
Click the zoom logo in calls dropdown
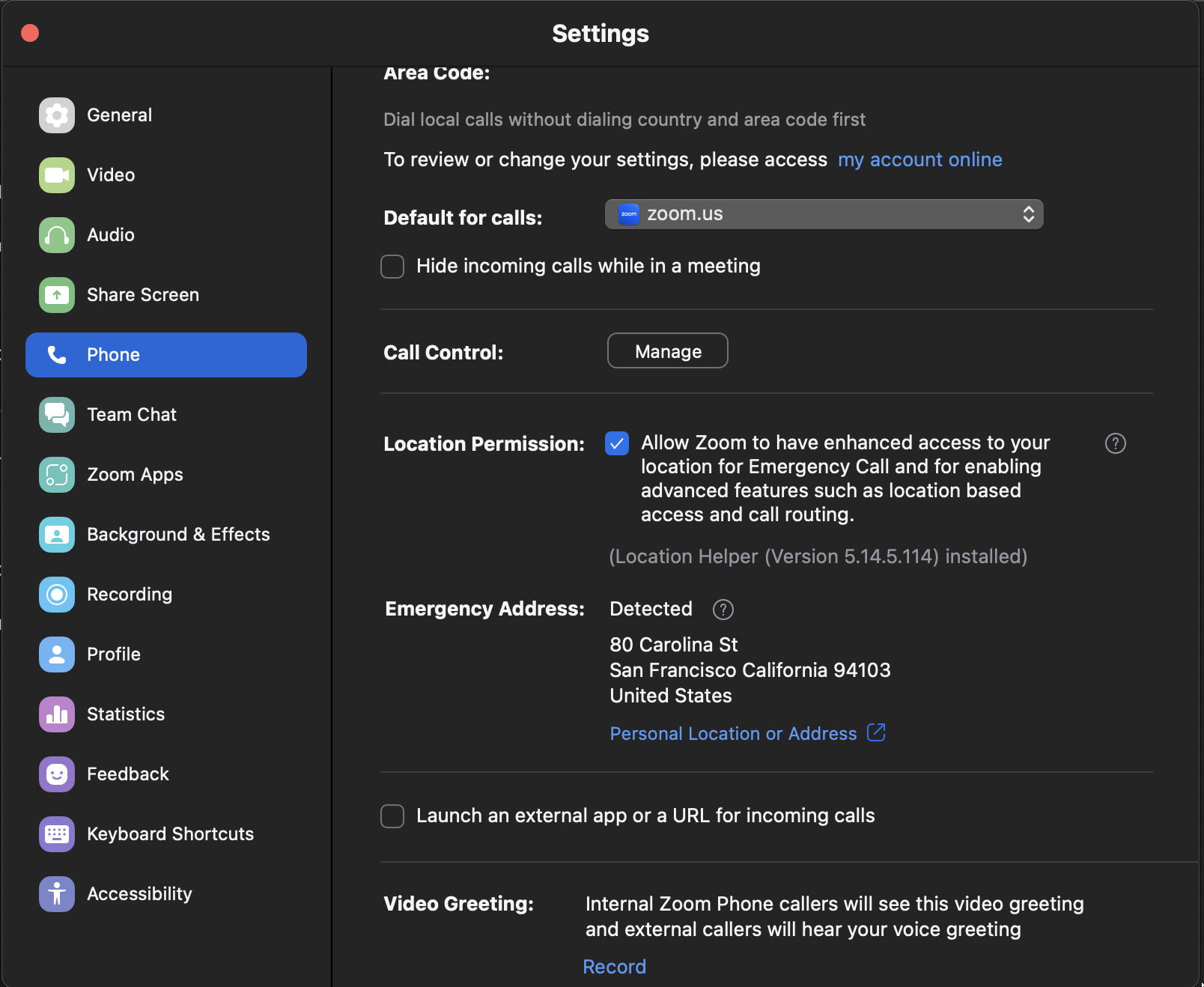coord(629,214)
